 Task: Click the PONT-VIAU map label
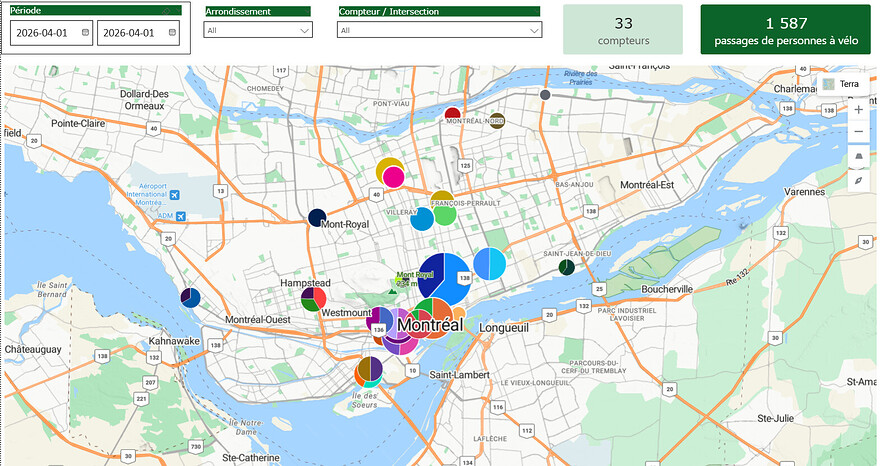click(x=391, y=104)
